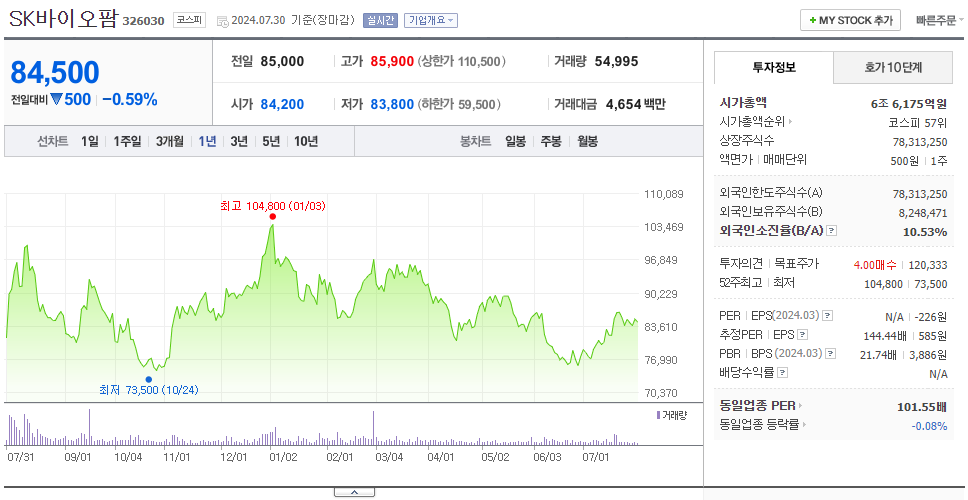The height and width of the screenshot is (500, 968).
Task: Click the 거래량 value 54,995
Action: click(x=617, y=62)
